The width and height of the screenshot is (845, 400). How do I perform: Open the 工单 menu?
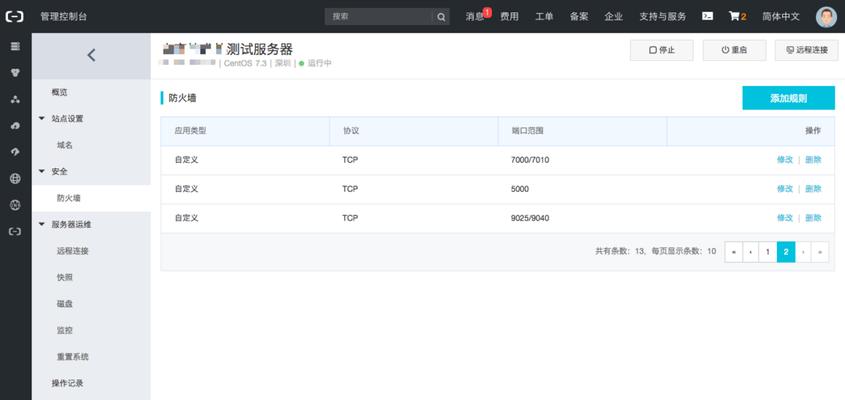tap(544, 17)
